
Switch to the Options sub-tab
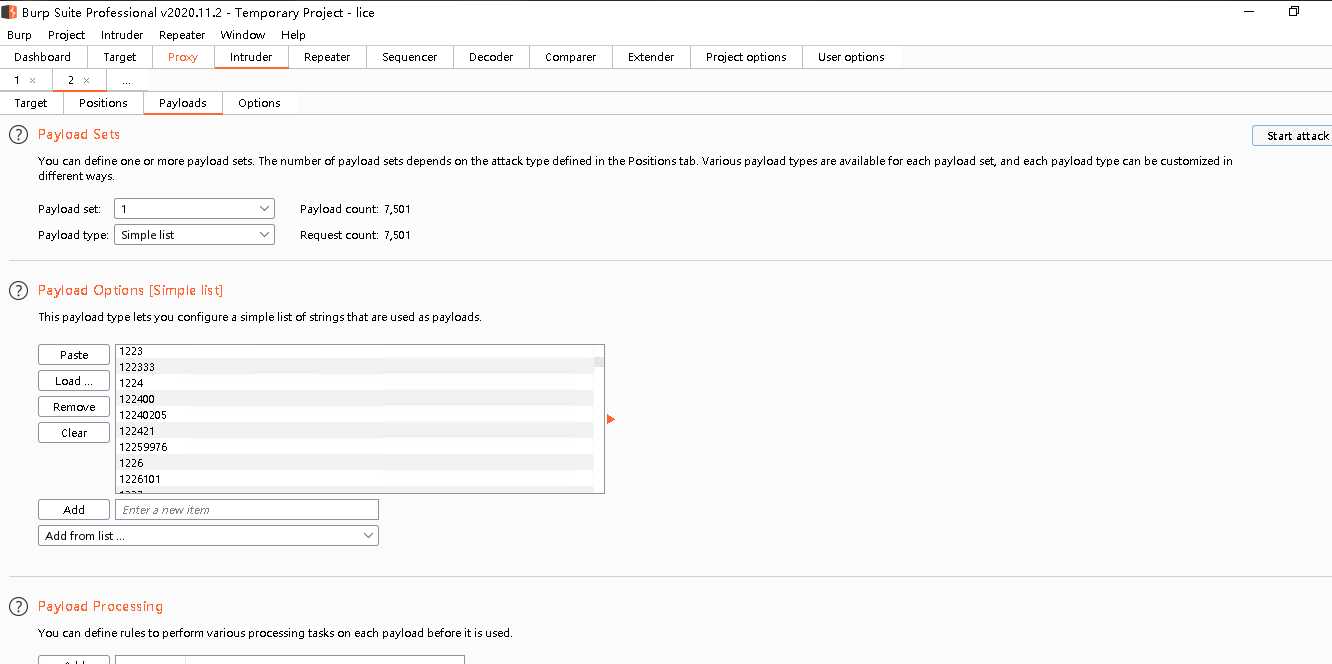pyautogui.click(x=260, y=103)
